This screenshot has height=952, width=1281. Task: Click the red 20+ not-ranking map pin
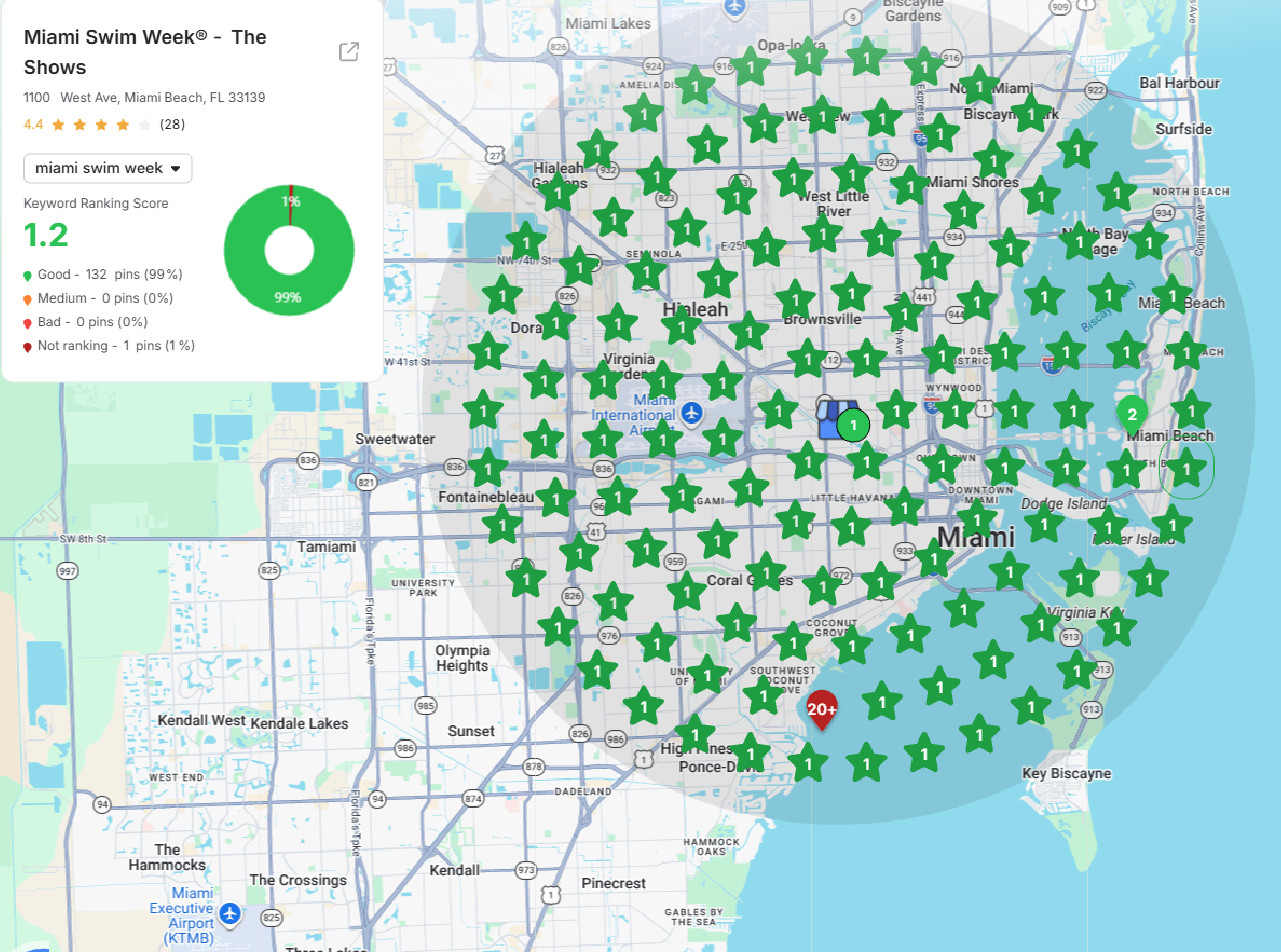point(821,710)
